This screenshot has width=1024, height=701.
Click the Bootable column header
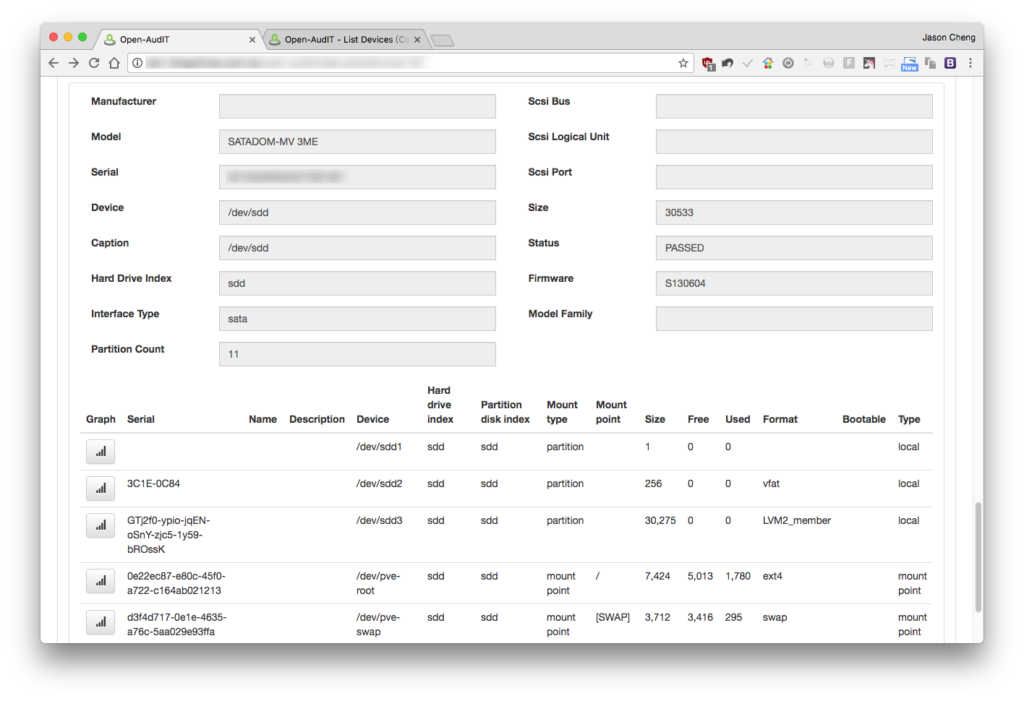coord(863,419)
